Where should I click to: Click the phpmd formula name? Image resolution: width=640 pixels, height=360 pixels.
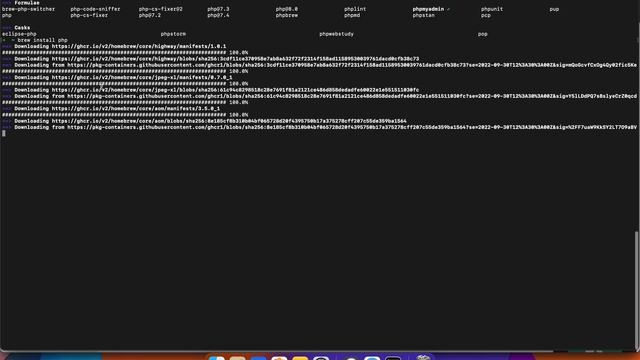point(352,16)
